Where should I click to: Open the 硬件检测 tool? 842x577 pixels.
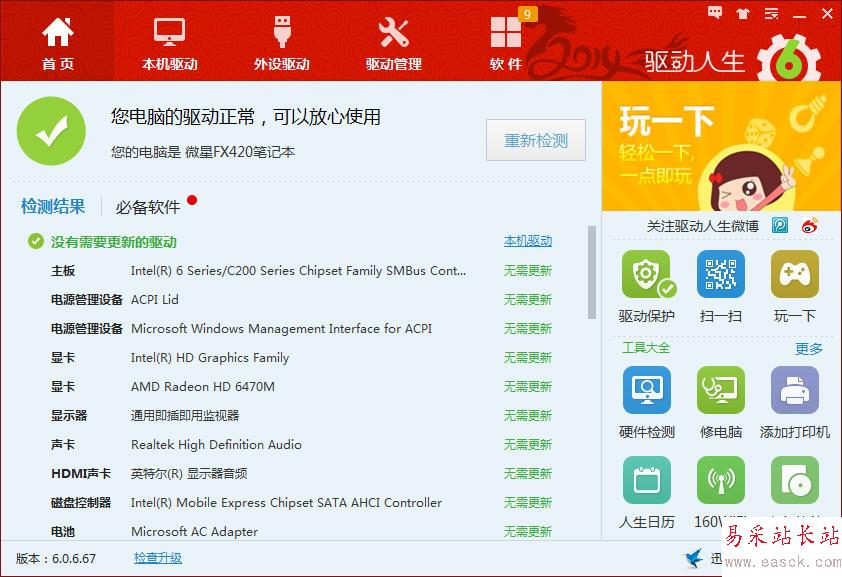pyautogui.click(x=647, y=390)
